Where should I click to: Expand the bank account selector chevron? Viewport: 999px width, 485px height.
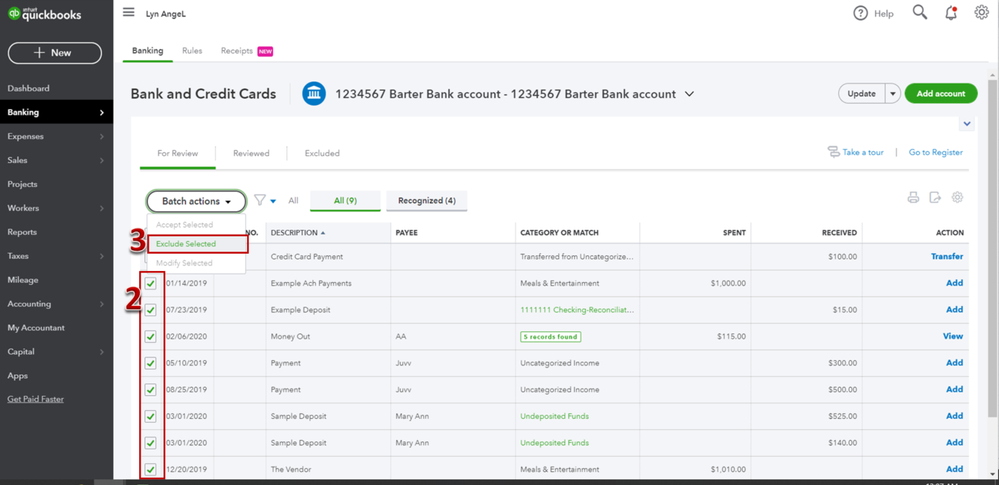689,94
